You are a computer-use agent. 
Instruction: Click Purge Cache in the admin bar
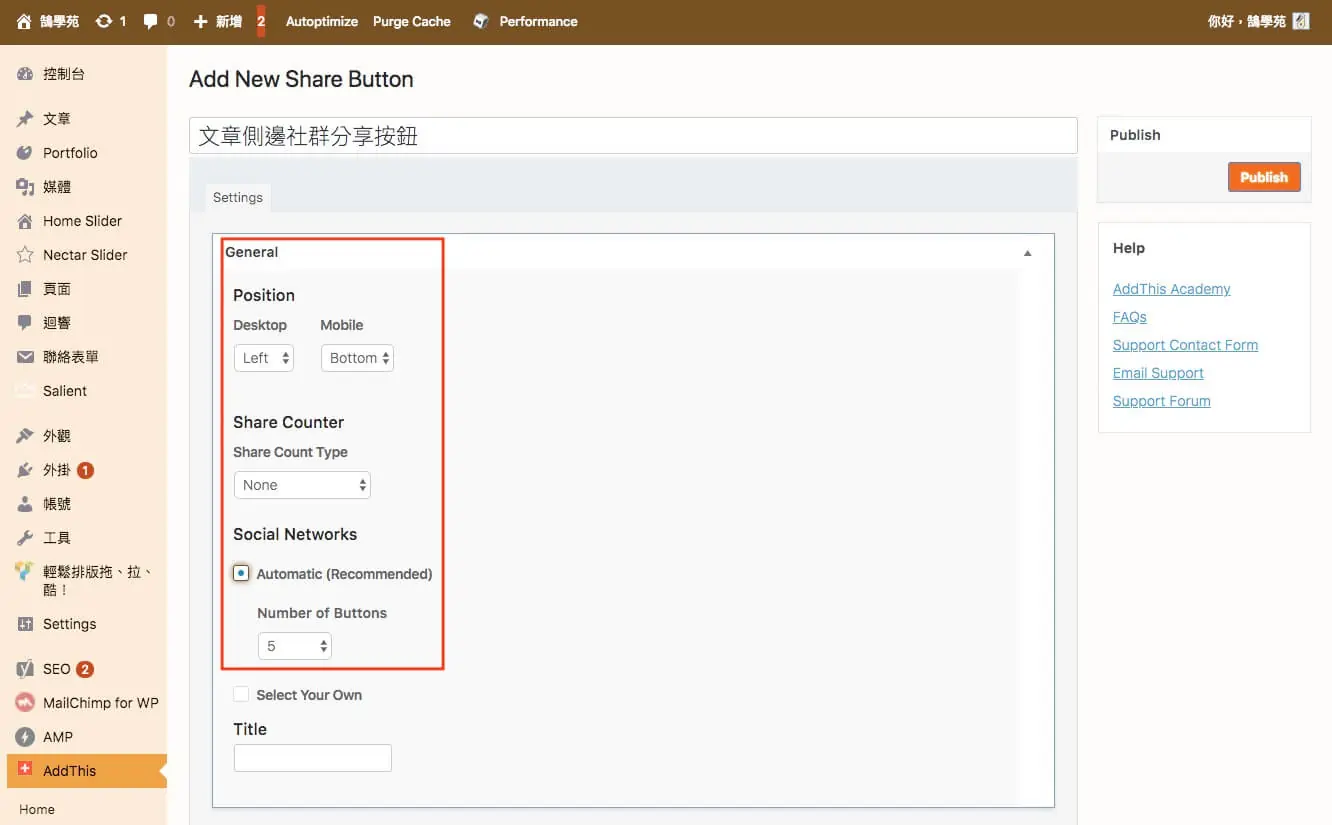click(x=412, y=21)
